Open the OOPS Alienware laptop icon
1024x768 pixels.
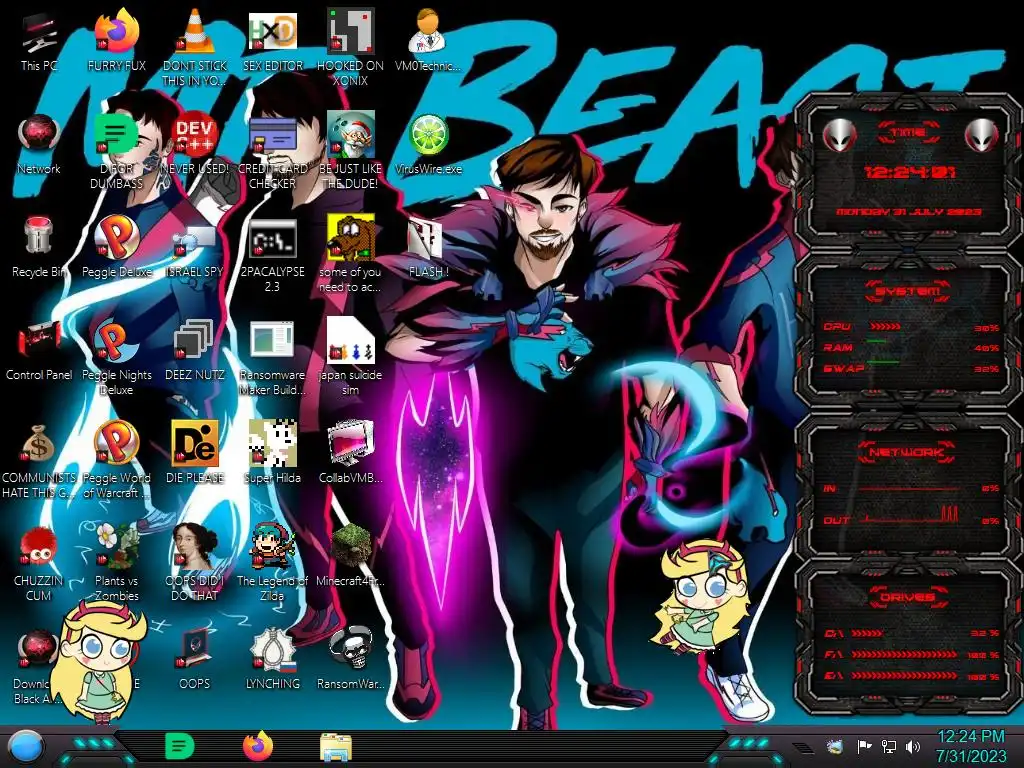(x=195, y=658)
